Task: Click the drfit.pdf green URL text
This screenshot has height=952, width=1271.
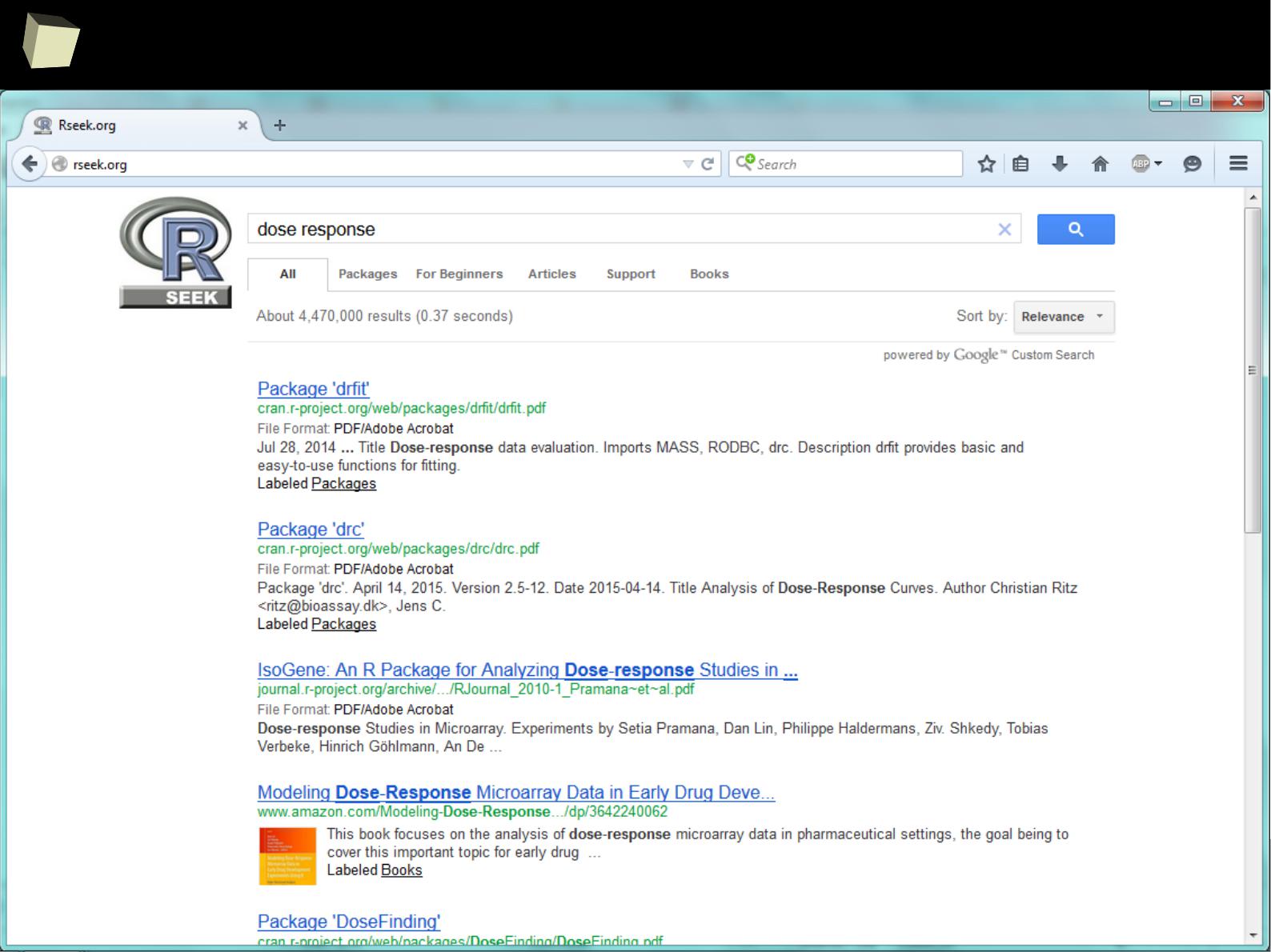Action: pyautogui.click(x=402, y=408)
